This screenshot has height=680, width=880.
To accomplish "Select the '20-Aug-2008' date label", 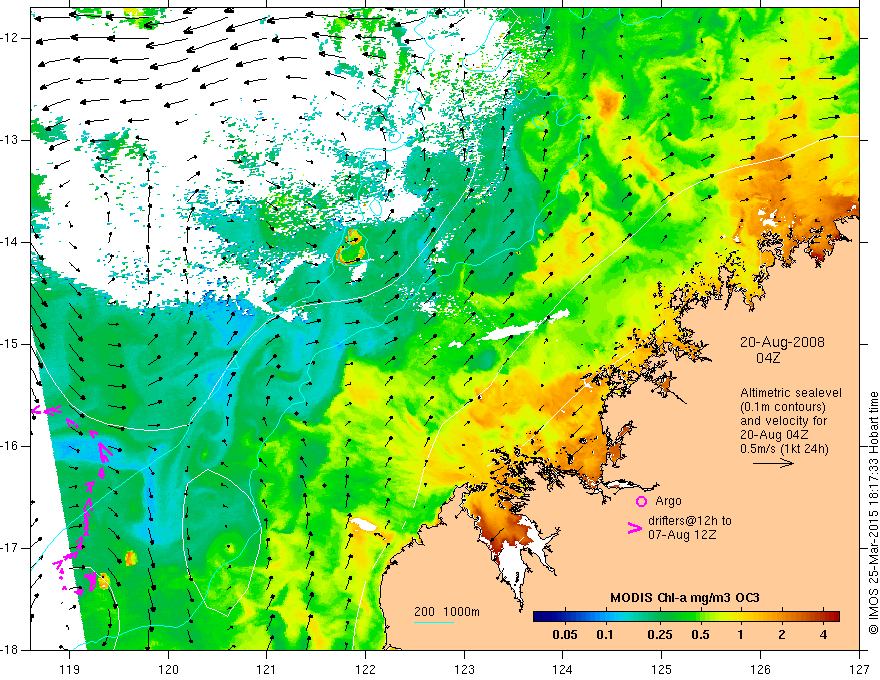I will pyautogui.click(x=782, y=342).
